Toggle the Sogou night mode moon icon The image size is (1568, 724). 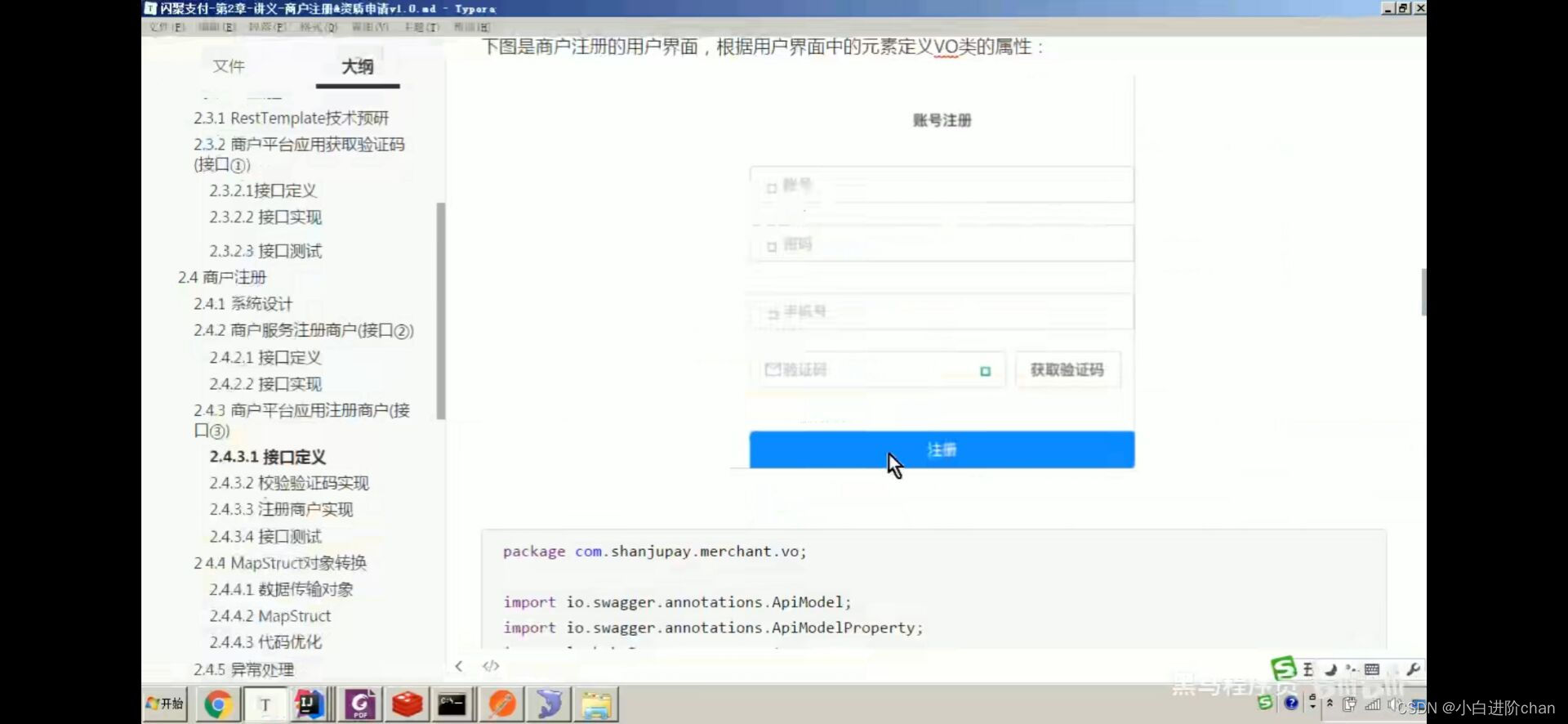point(1330,669)
